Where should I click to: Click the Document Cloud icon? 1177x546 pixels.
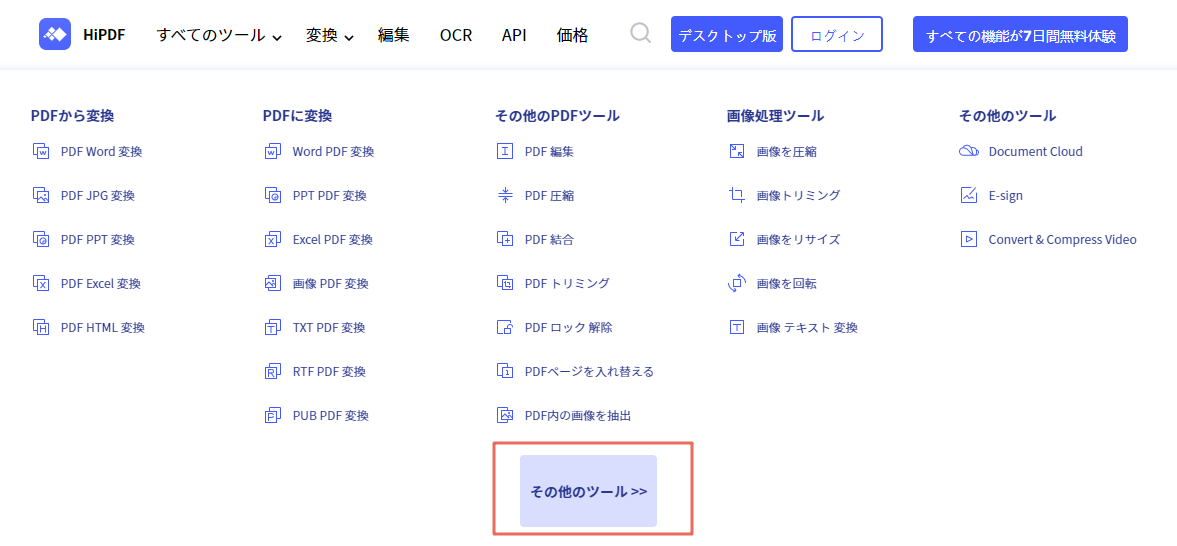coord(969,152)
